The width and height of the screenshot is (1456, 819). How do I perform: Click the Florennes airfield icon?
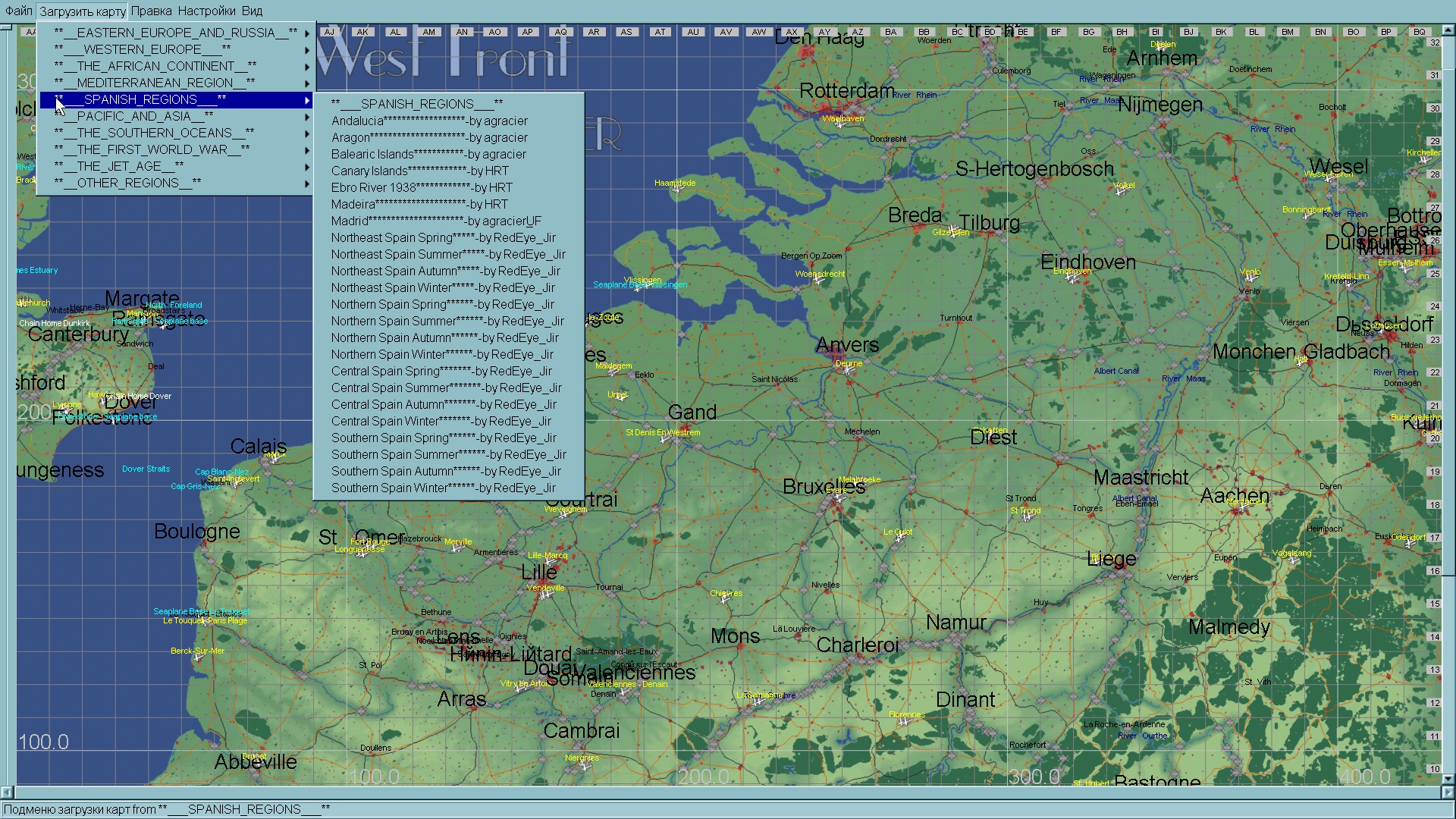902,723
